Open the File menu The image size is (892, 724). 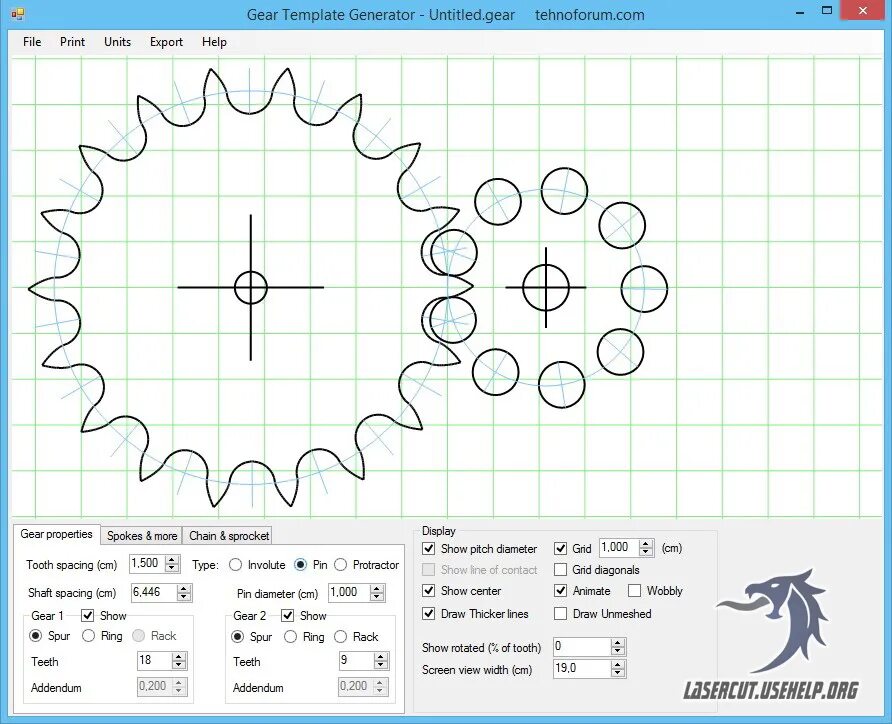[x=31, y=42]
